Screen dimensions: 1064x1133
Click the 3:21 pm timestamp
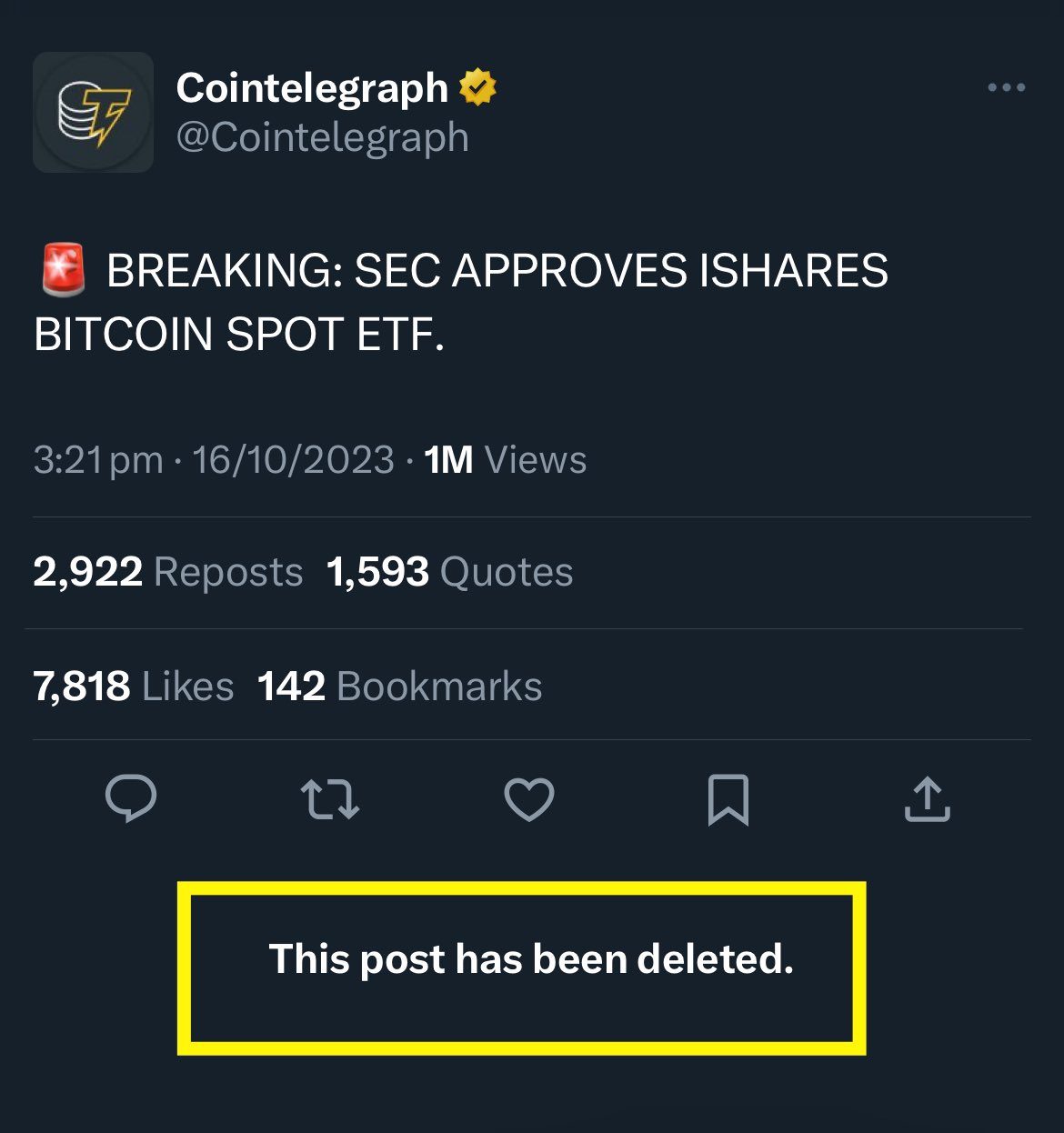(98, 460)
